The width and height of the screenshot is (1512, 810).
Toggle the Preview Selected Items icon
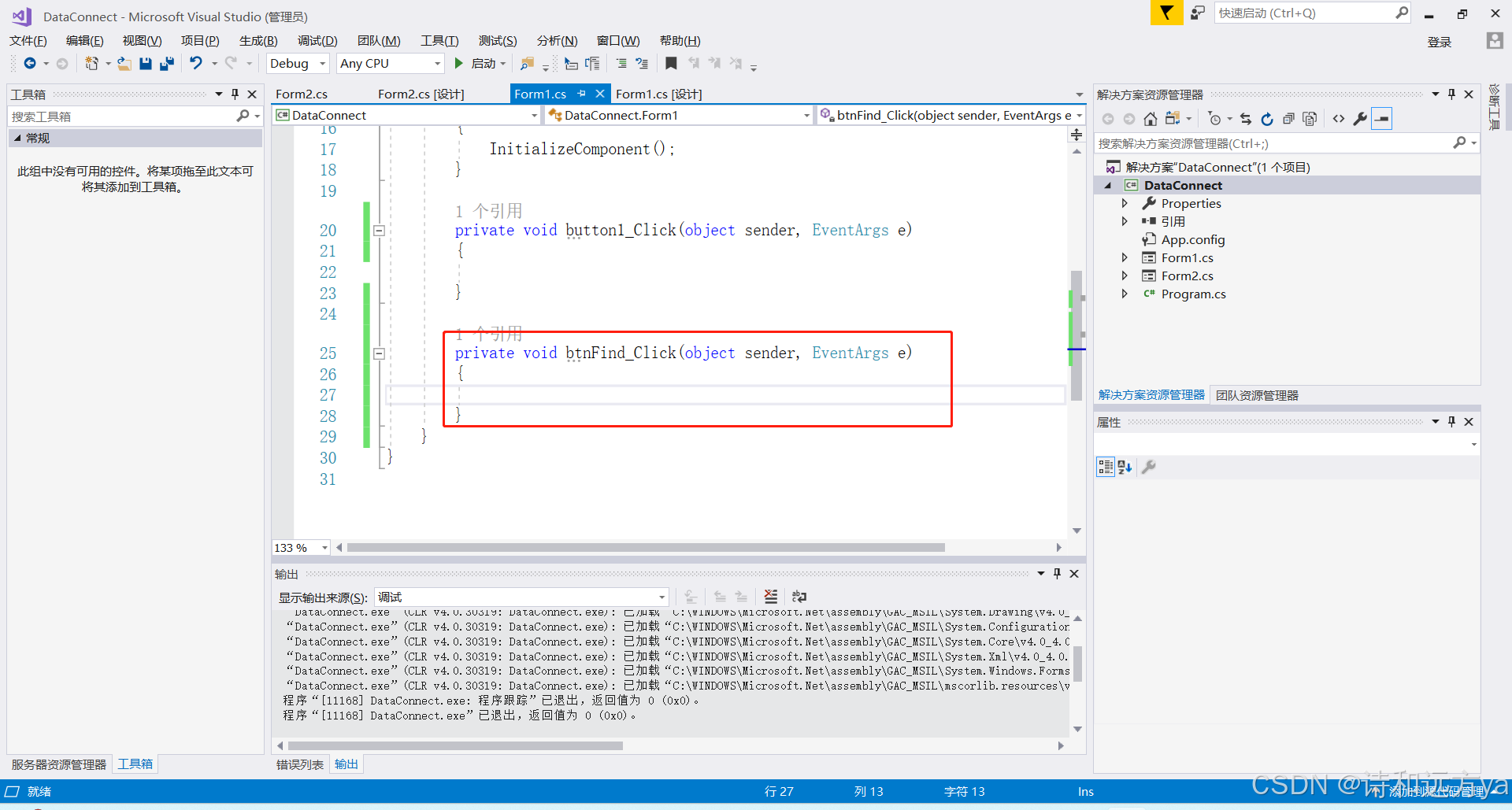point(1382,119)
